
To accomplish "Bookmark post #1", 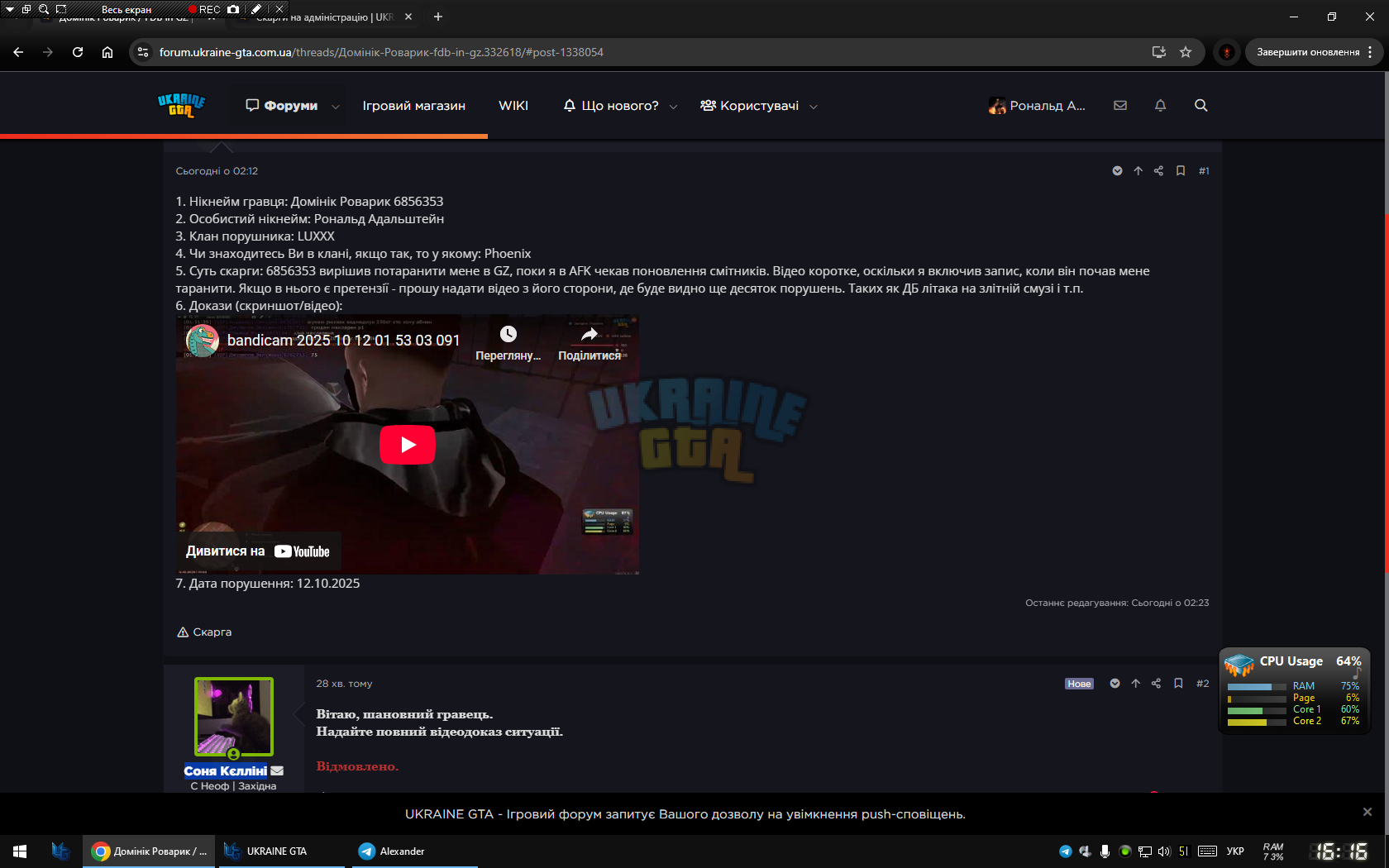I will [1181, 171].
